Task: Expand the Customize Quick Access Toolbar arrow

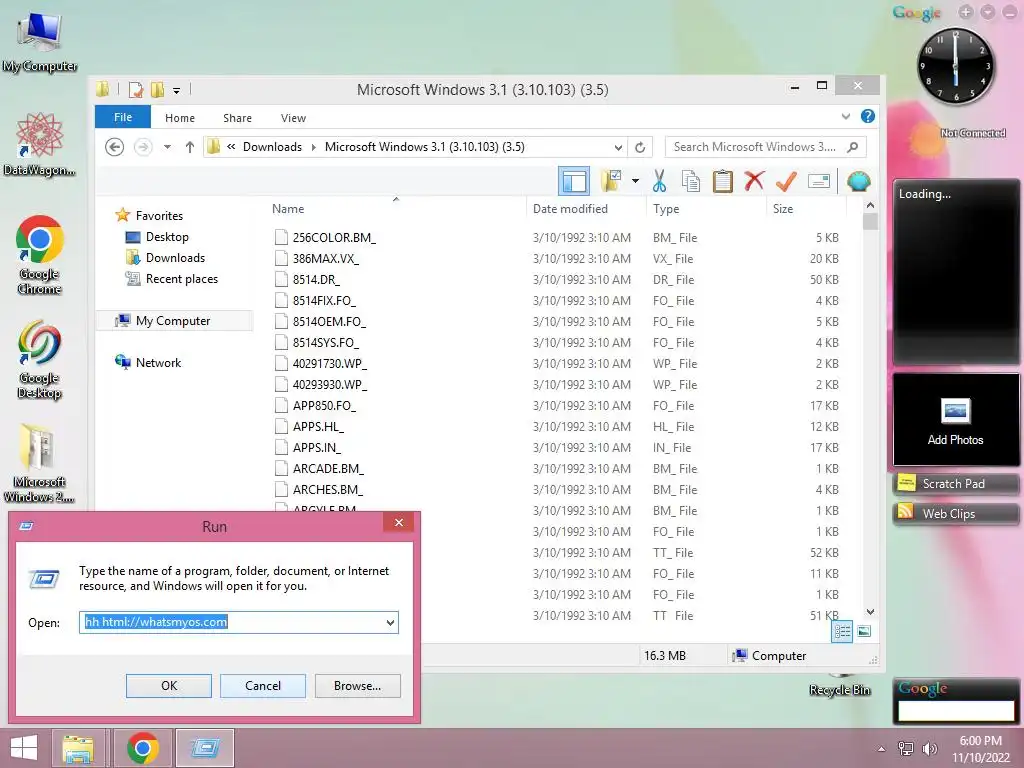Action: pyautogui.click(x=176, y=90)
